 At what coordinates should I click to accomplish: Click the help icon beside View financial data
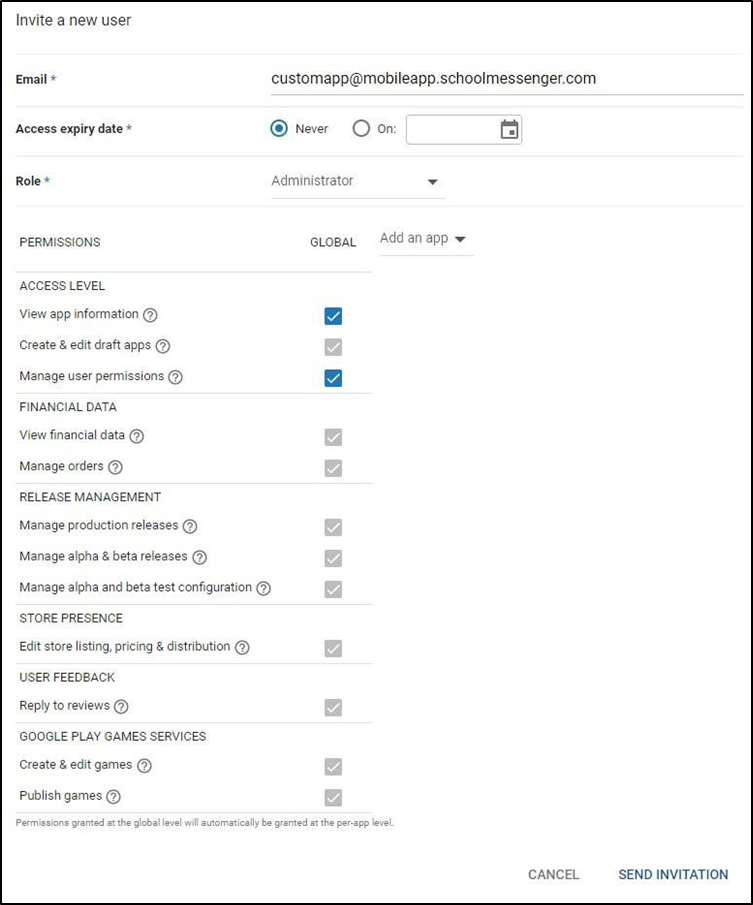tap(137, 437)
